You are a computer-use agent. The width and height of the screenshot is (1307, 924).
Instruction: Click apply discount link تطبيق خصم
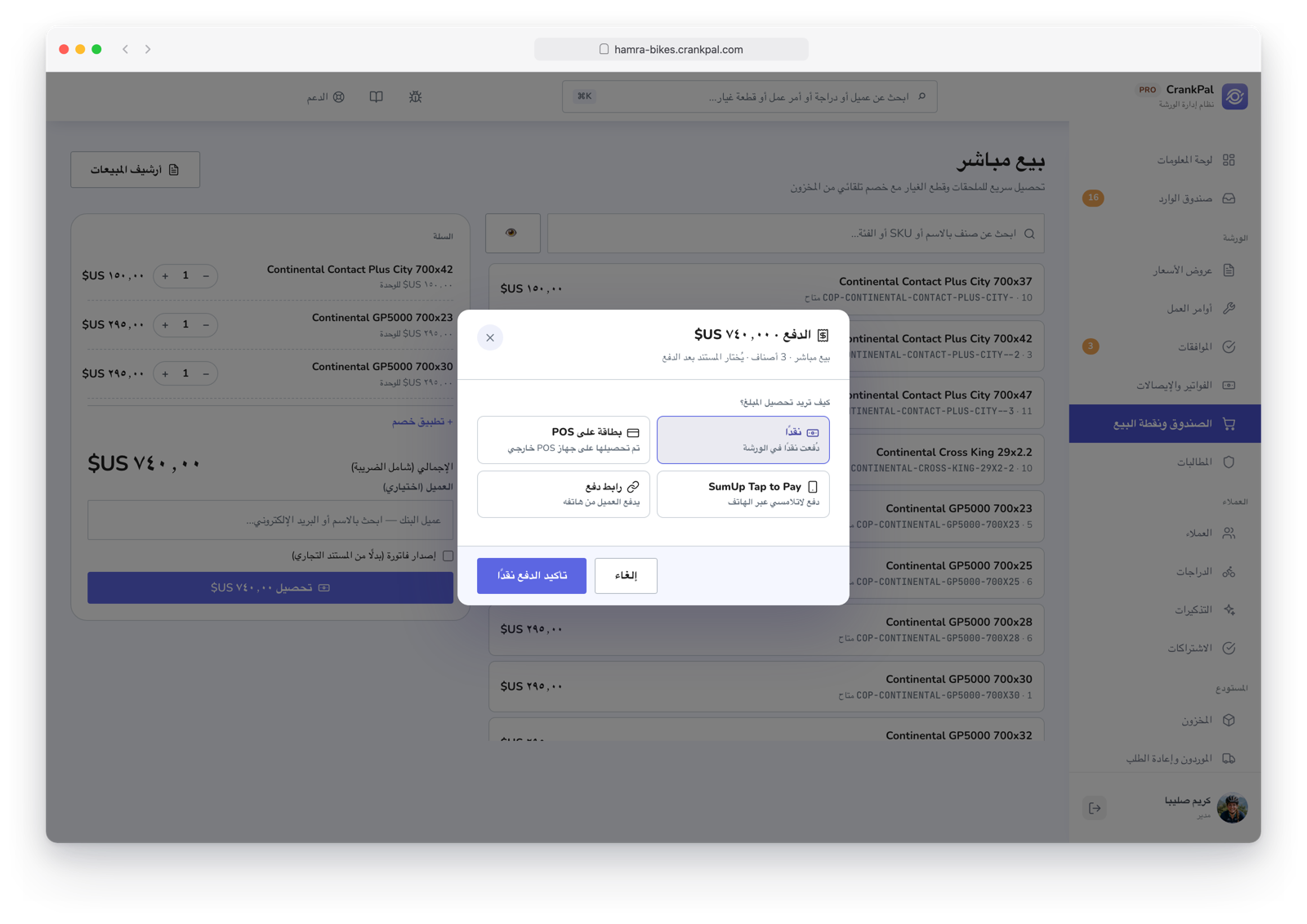(x=422, y=422)
